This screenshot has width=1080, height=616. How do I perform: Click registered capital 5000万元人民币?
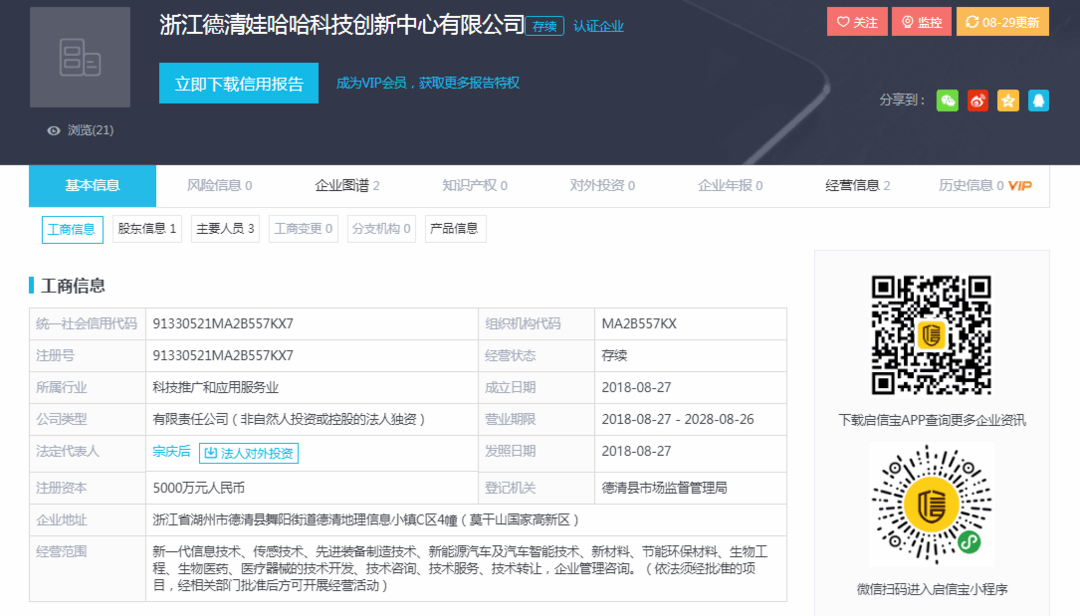coord(198,488)
